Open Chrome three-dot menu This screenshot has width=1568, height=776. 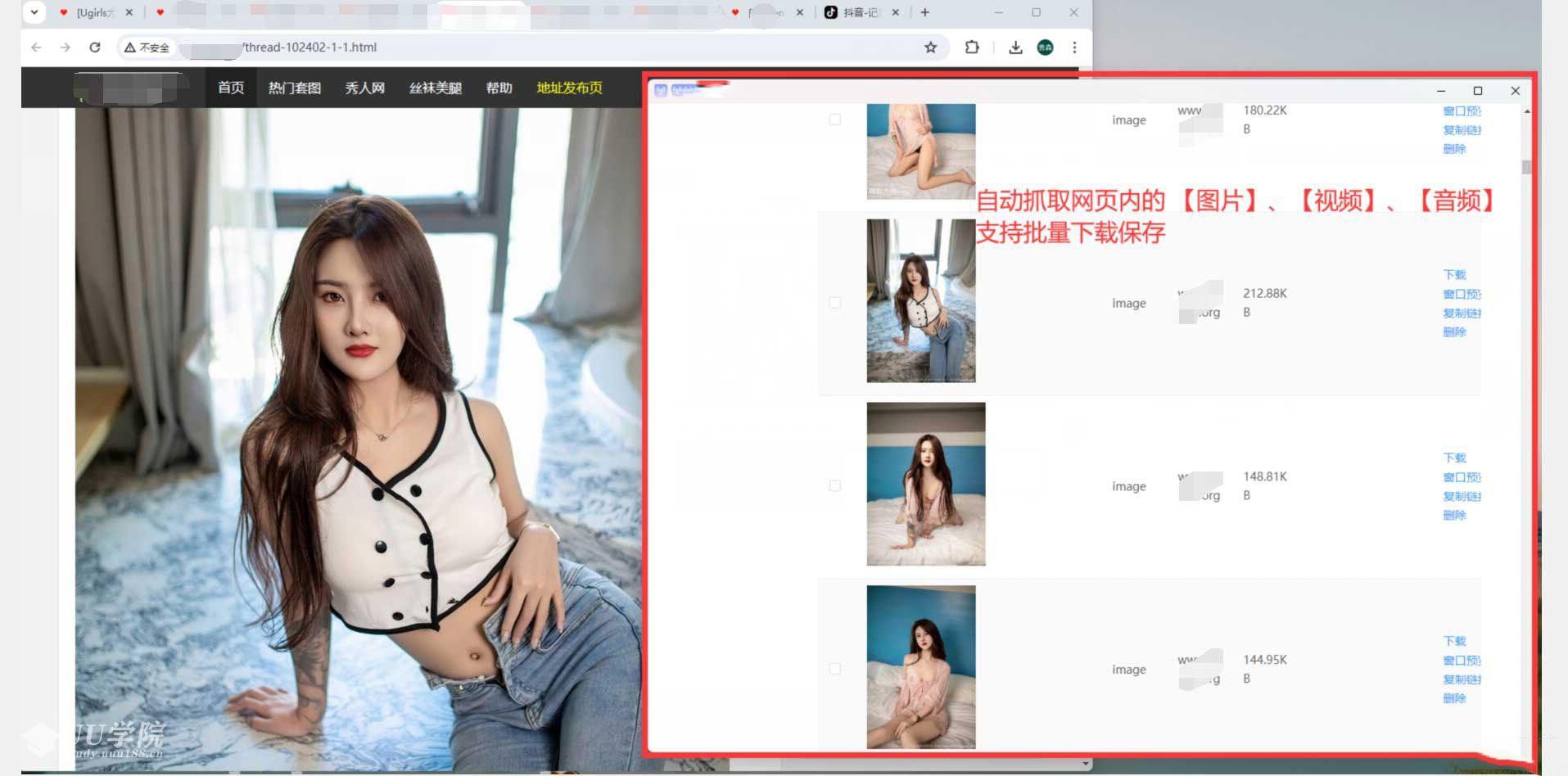tap(1074, 47)
